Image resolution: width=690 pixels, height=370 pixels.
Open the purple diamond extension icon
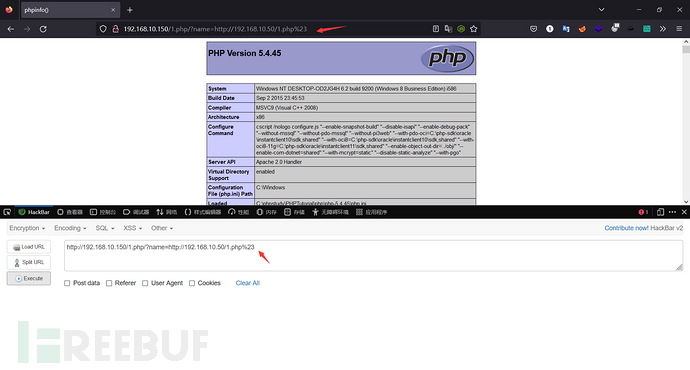tap(598, 29)
